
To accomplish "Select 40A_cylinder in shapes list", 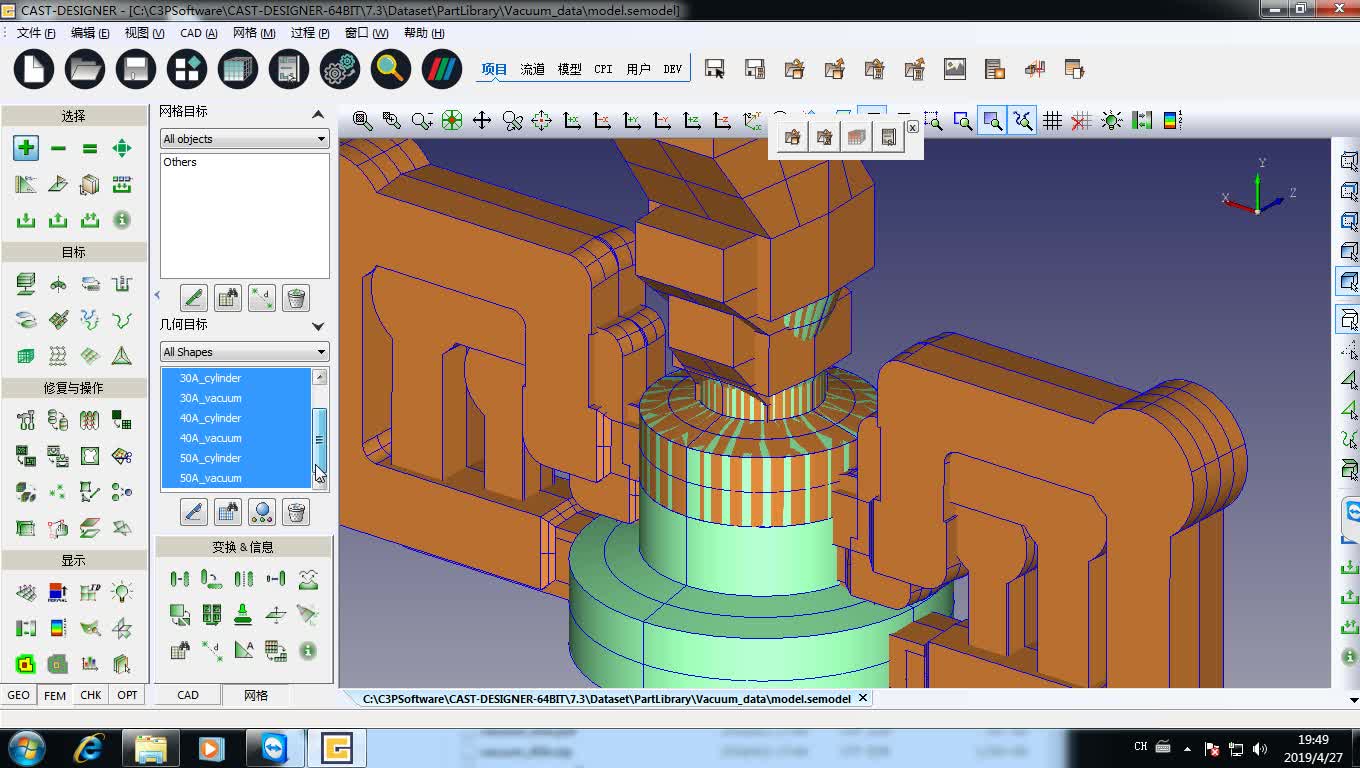I will (x=210, y=418).
